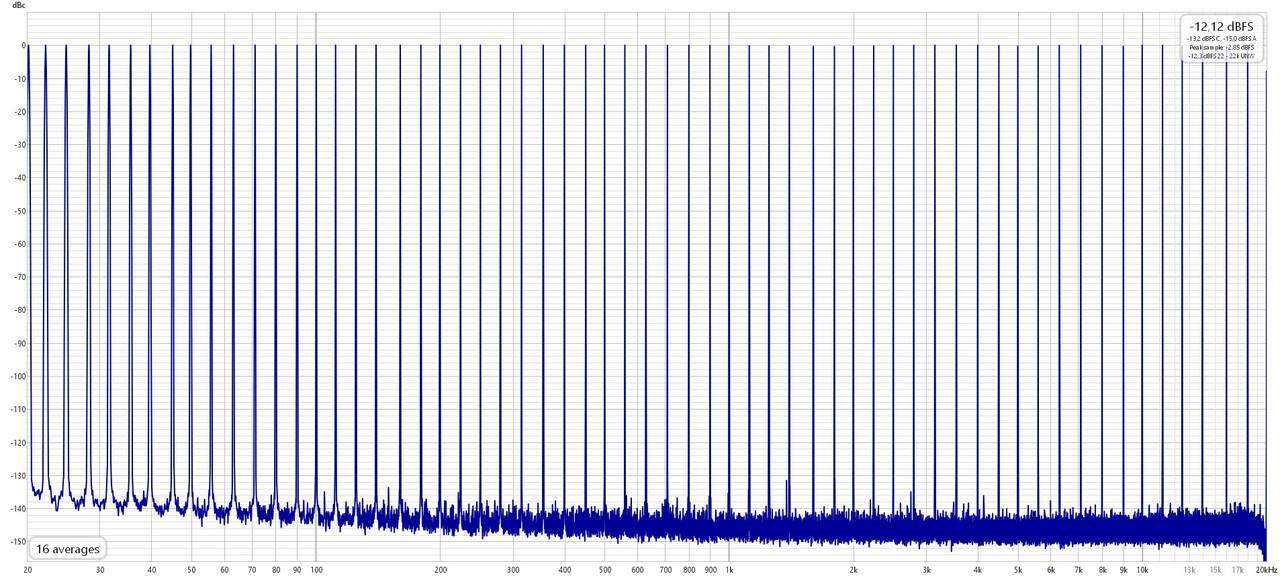Click the 20kHz label on frequency axis
Screen dimensions: 1280x578
pyautogui.click(x=1266, y=569)
